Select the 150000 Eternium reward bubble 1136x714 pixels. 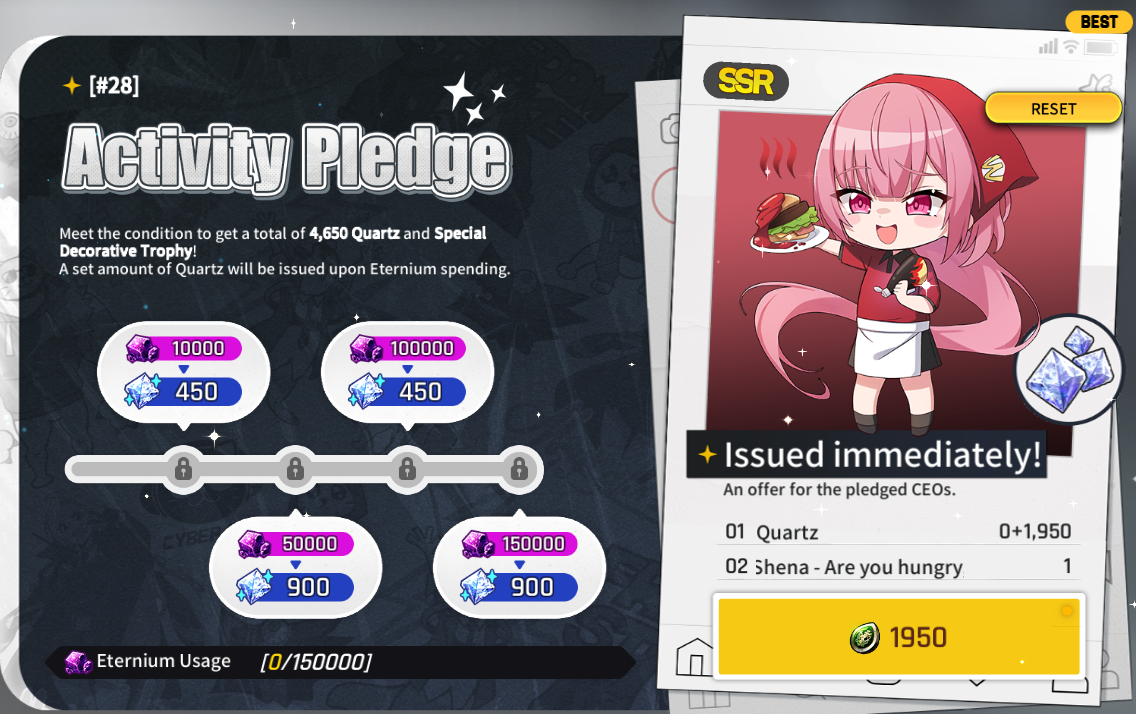(519, 567)
